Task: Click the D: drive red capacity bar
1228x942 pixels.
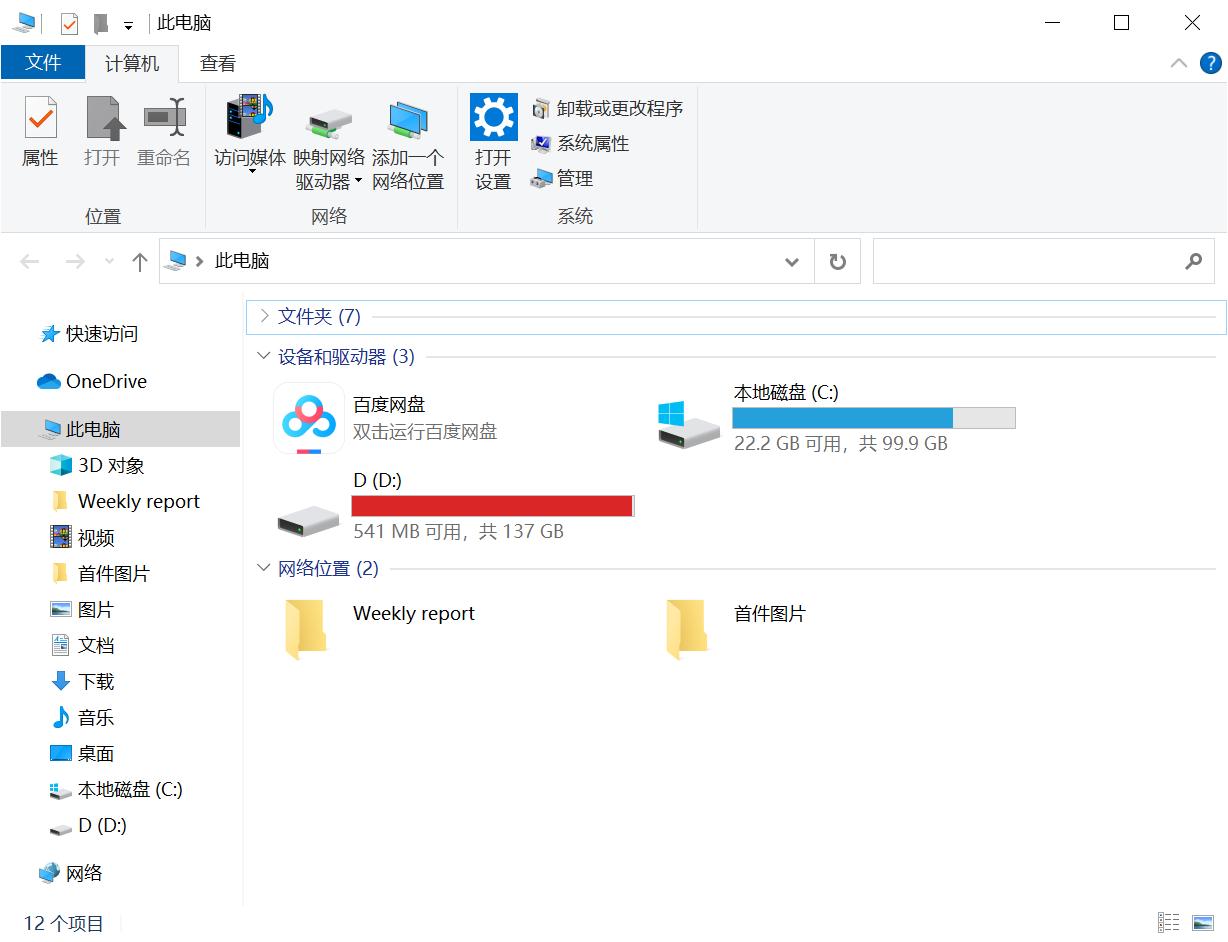Action: point(490,505)
